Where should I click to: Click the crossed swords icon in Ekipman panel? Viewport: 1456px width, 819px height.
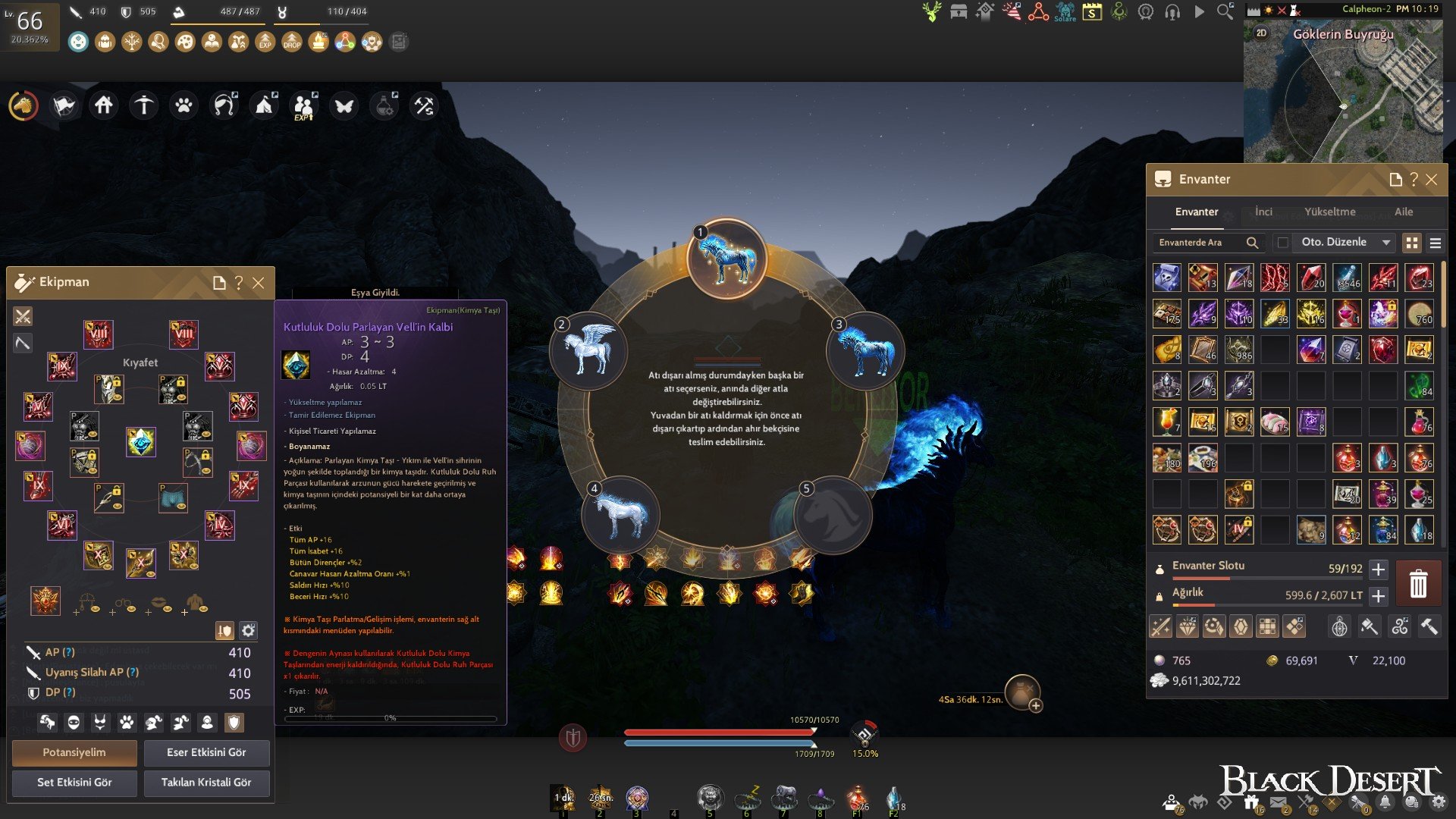pos(23,316)
